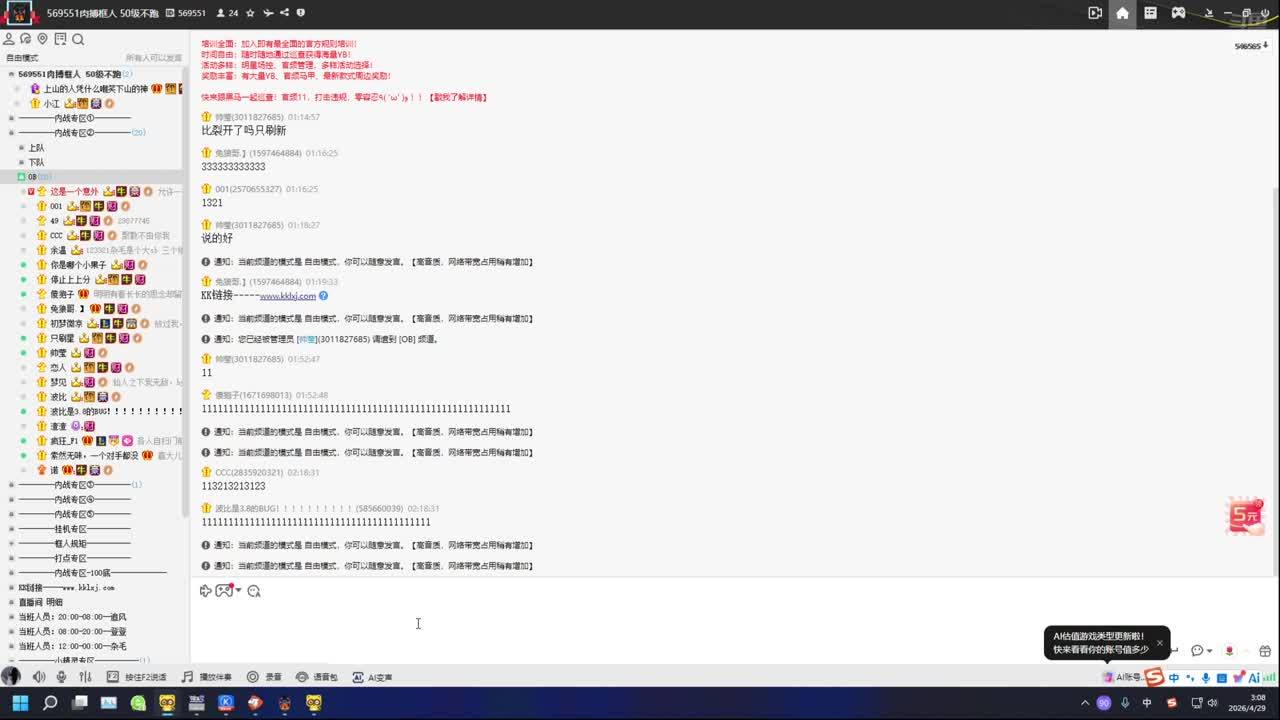This screenshot has width=1280, height=720.
Task: Open emoji picker in chat toolbar
Action: click(254, 591)
